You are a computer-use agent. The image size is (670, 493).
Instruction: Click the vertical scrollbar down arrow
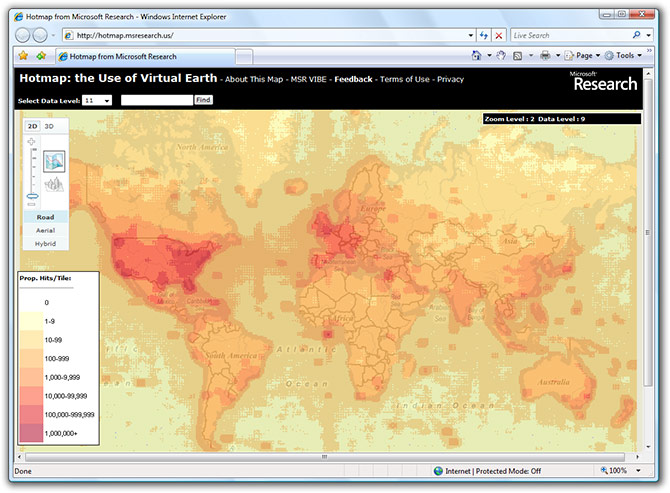click(x=648, y=447)
